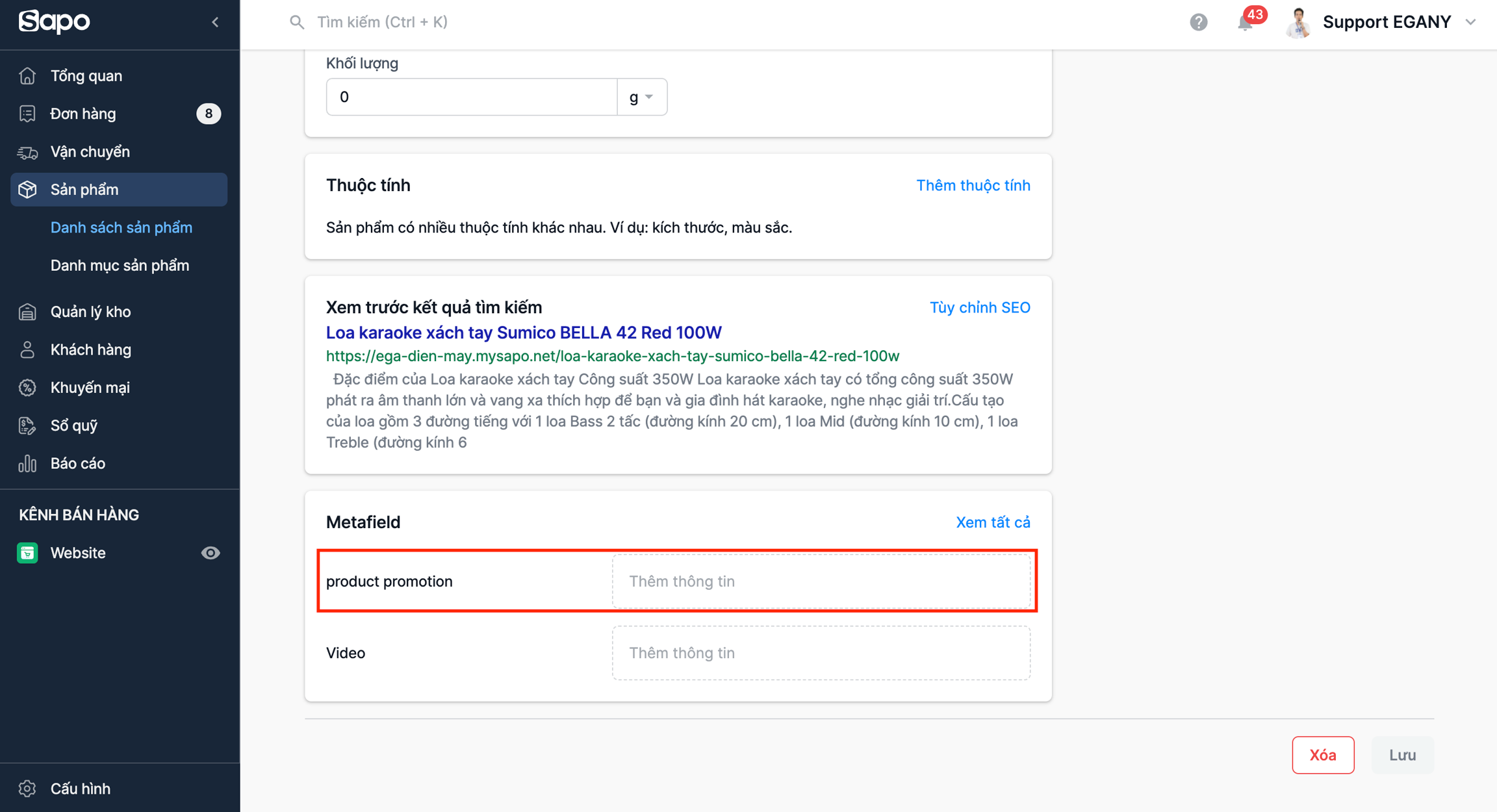
Task: Click the Khuyến mại discount icon
Action: (27, 388)
